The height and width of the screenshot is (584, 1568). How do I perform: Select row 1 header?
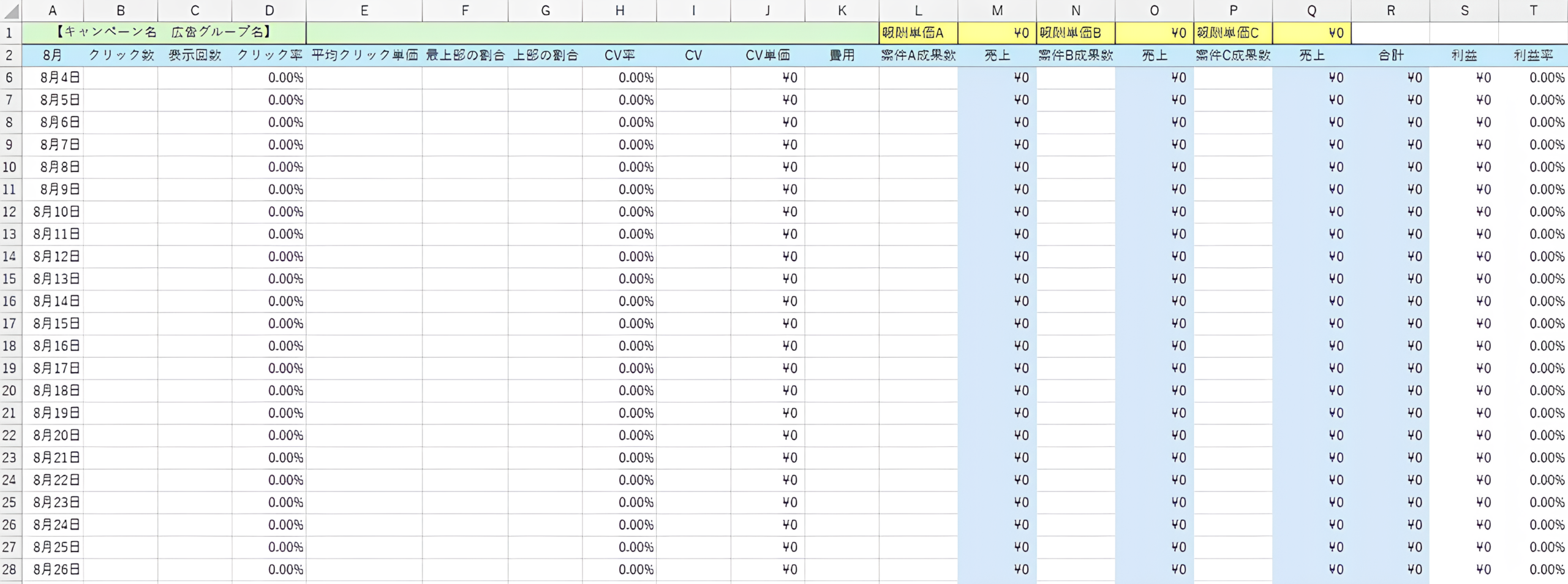point(10,33)
